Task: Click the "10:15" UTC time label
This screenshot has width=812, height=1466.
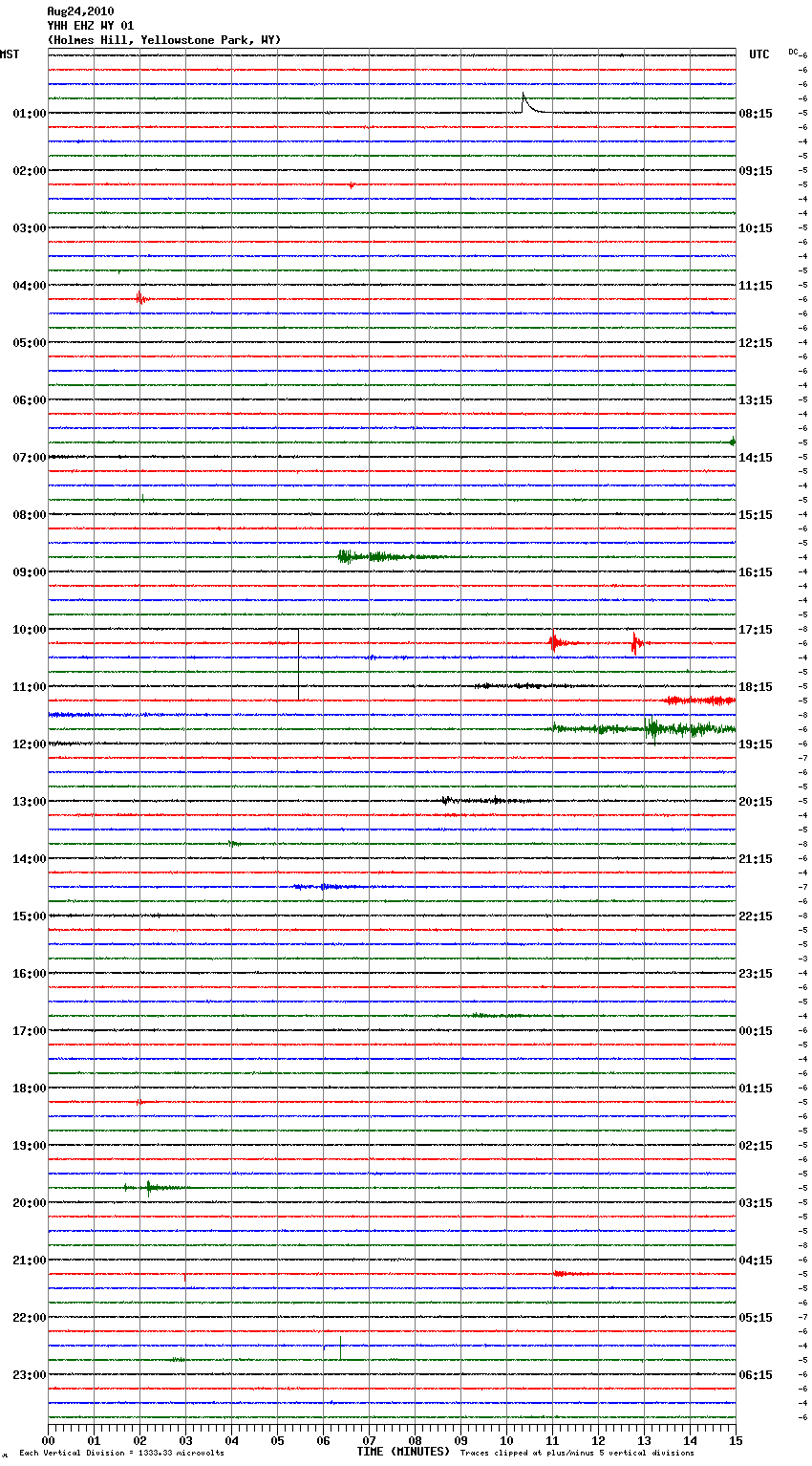Action: [756, 228]
